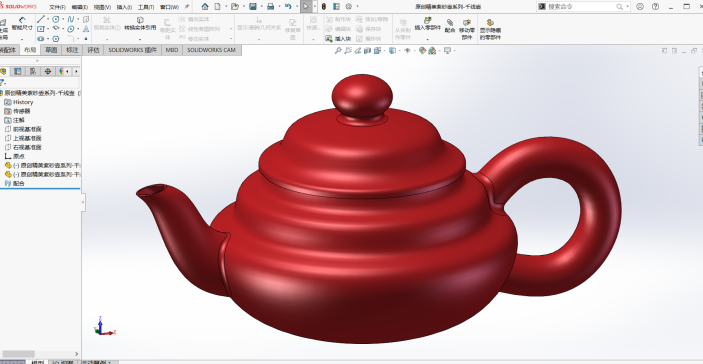The image size is (703, 364).
Task: Open dropdown arrow next to Line tool
Action: [x=48, y=19]
